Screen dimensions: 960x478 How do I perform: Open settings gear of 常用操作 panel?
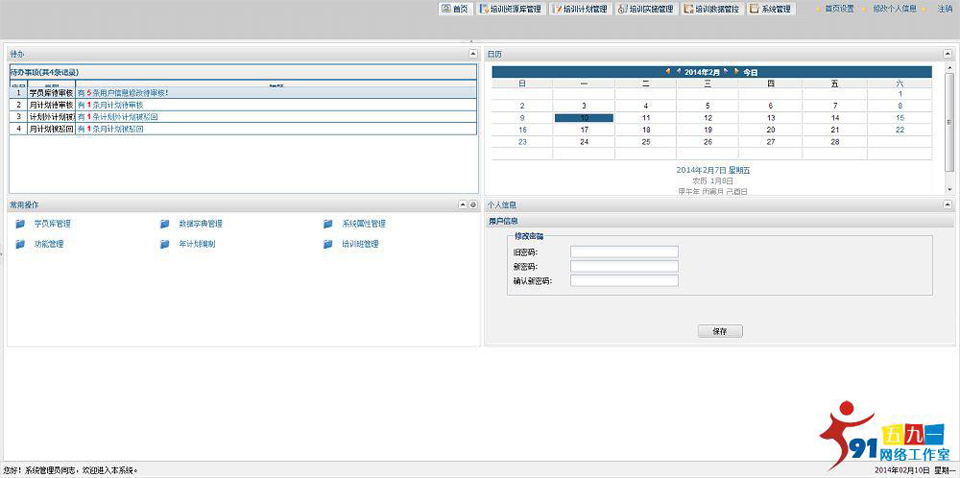[x=473, y=205]
